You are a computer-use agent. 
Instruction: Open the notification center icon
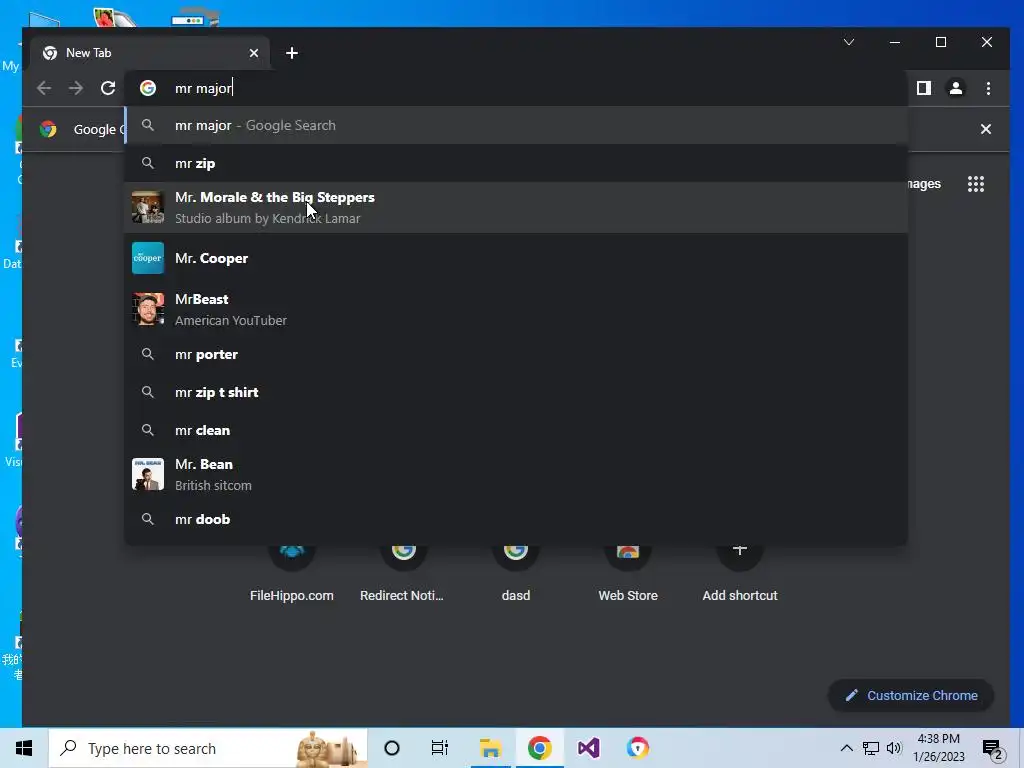point(993,749)
